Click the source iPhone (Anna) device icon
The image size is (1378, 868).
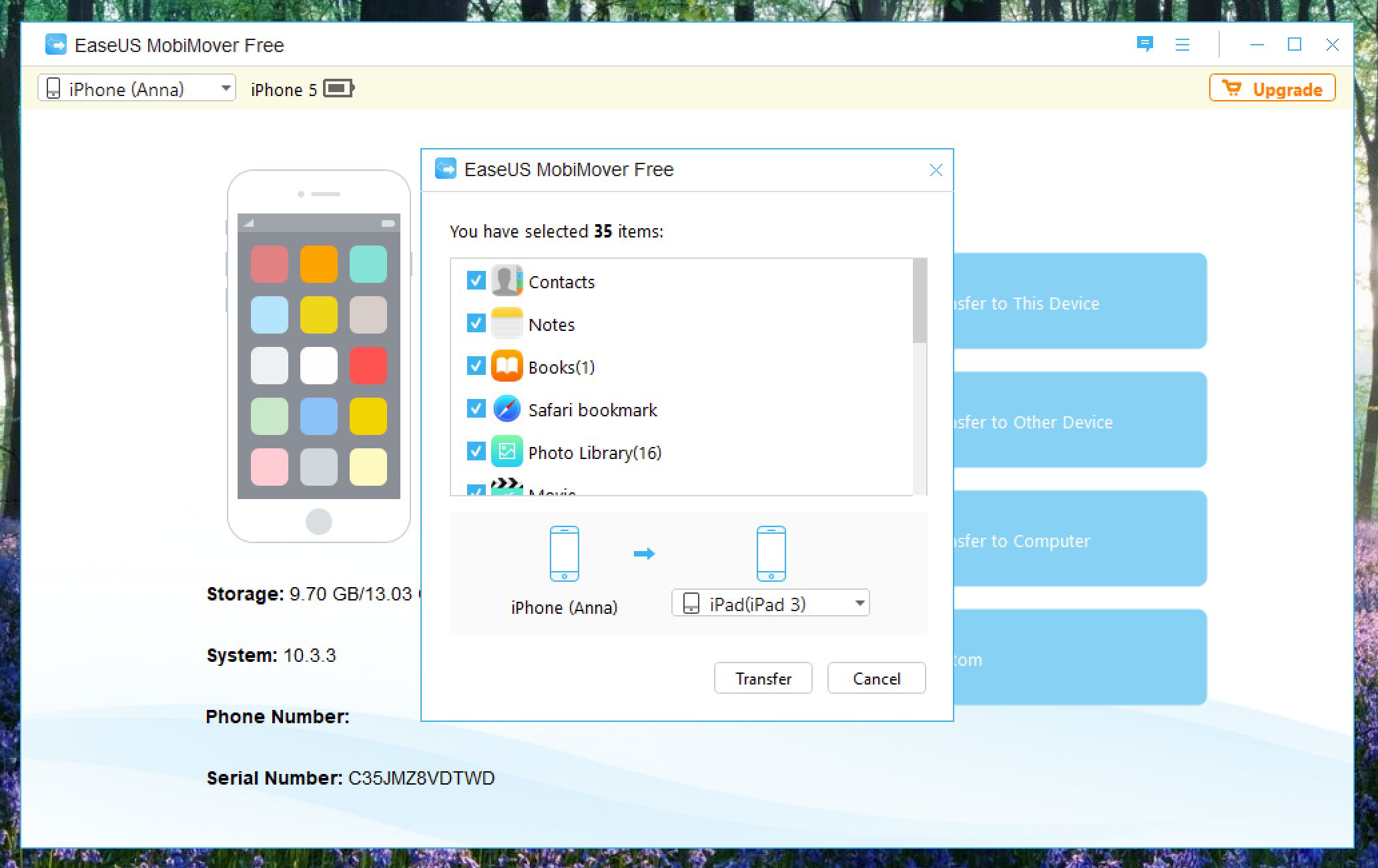(x=564, y=554)
